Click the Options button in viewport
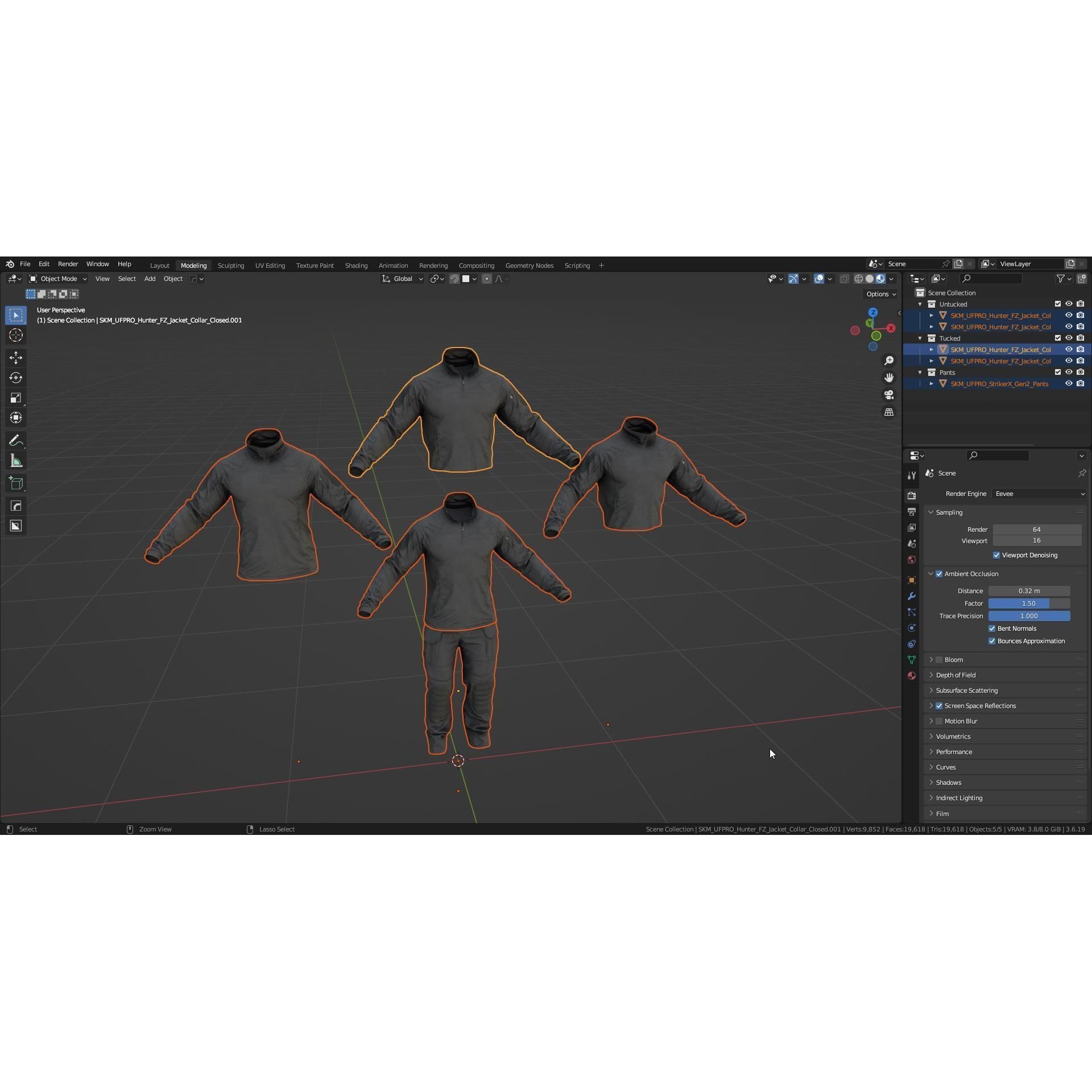 click(879, 294)
